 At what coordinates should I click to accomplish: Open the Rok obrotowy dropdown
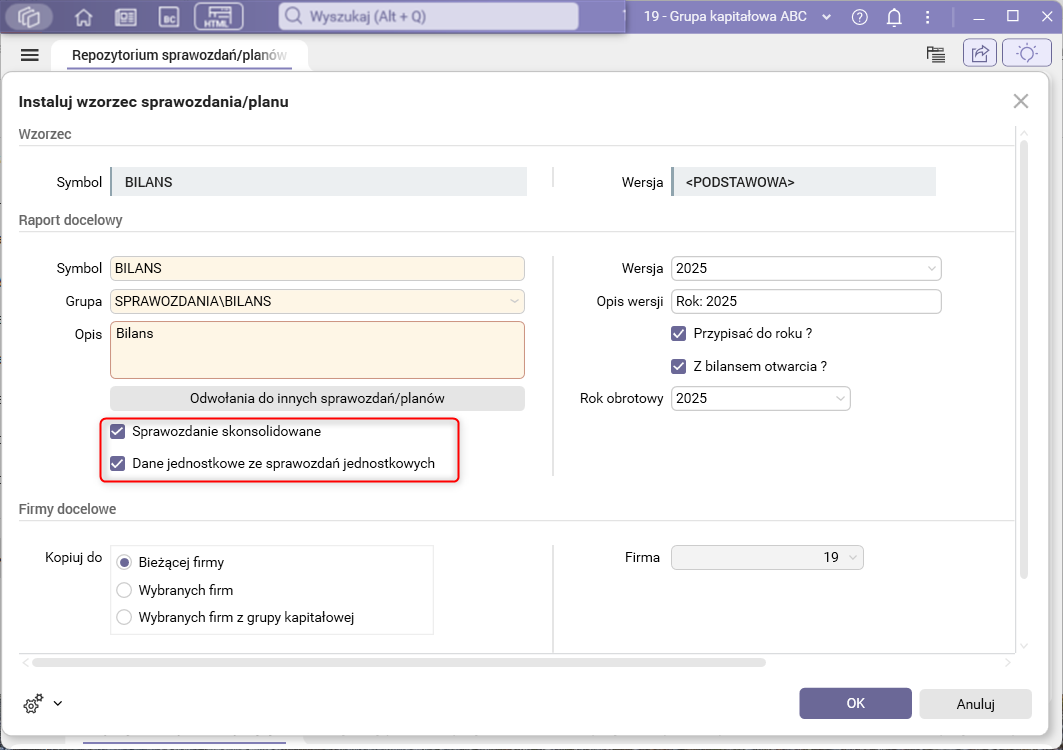click(840, 399)
